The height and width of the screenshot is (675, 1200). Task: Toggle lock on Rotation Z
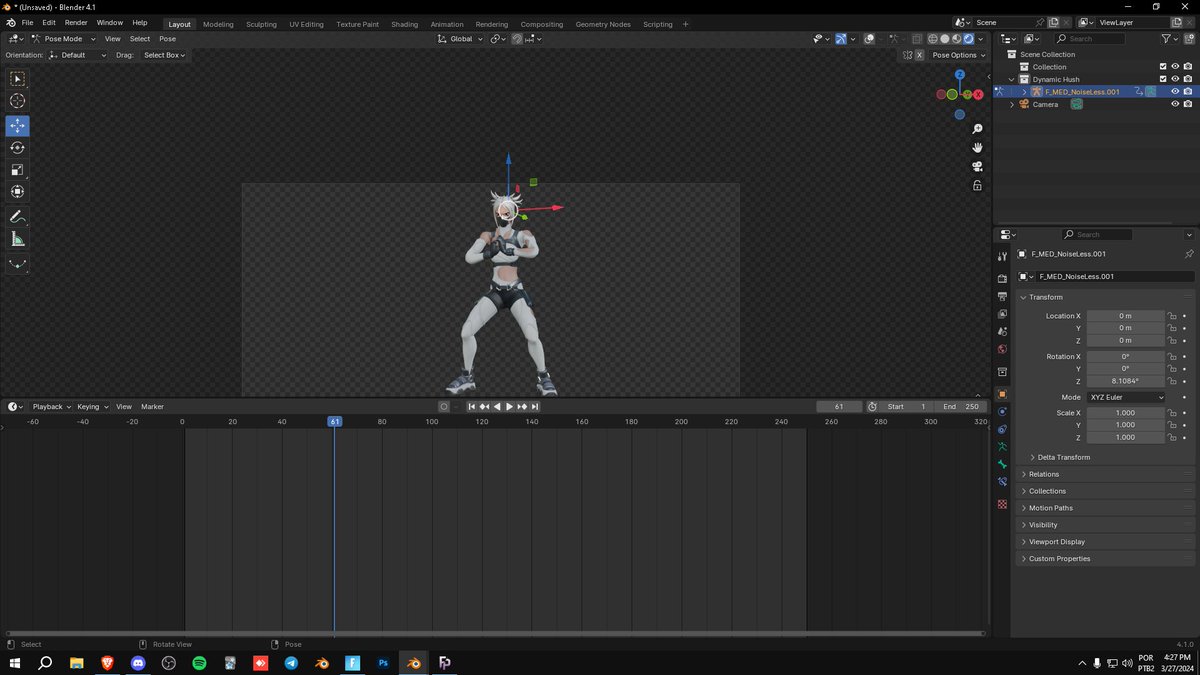click(1171, 381)
